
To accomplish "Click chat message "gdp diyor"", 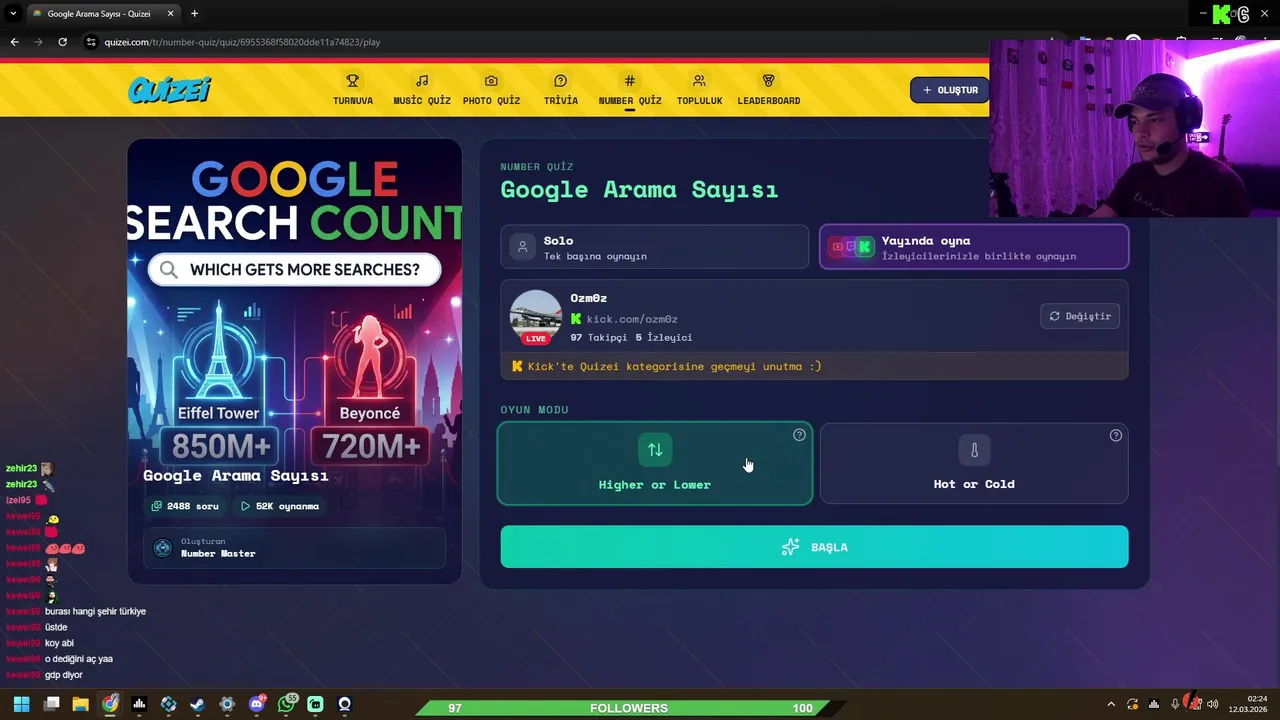I will click(63, 675).
